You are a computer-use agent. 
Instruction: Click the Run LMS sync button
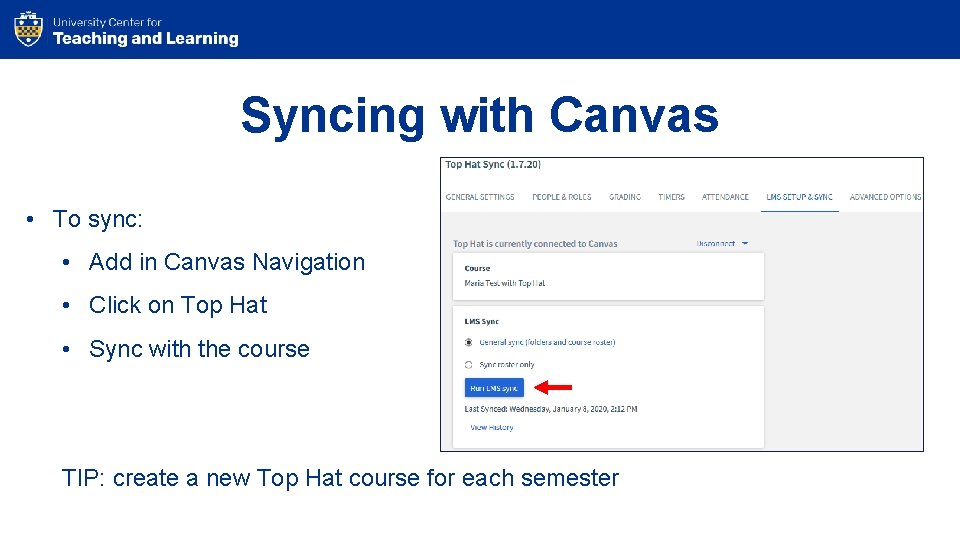pos(494,388)
